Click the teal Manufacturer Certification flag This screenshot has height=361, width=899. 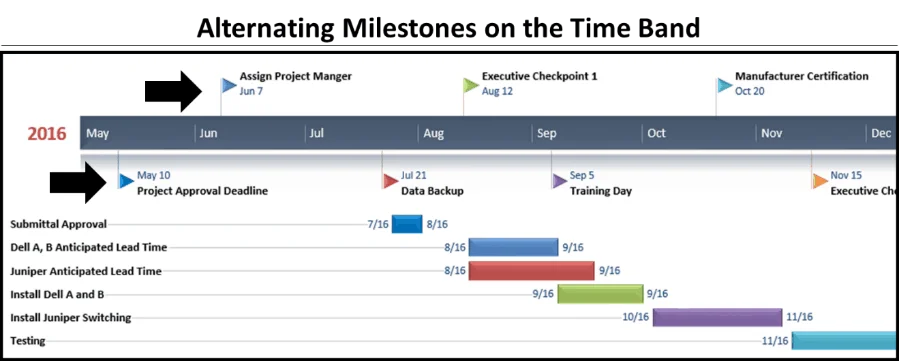pos(725,85)
